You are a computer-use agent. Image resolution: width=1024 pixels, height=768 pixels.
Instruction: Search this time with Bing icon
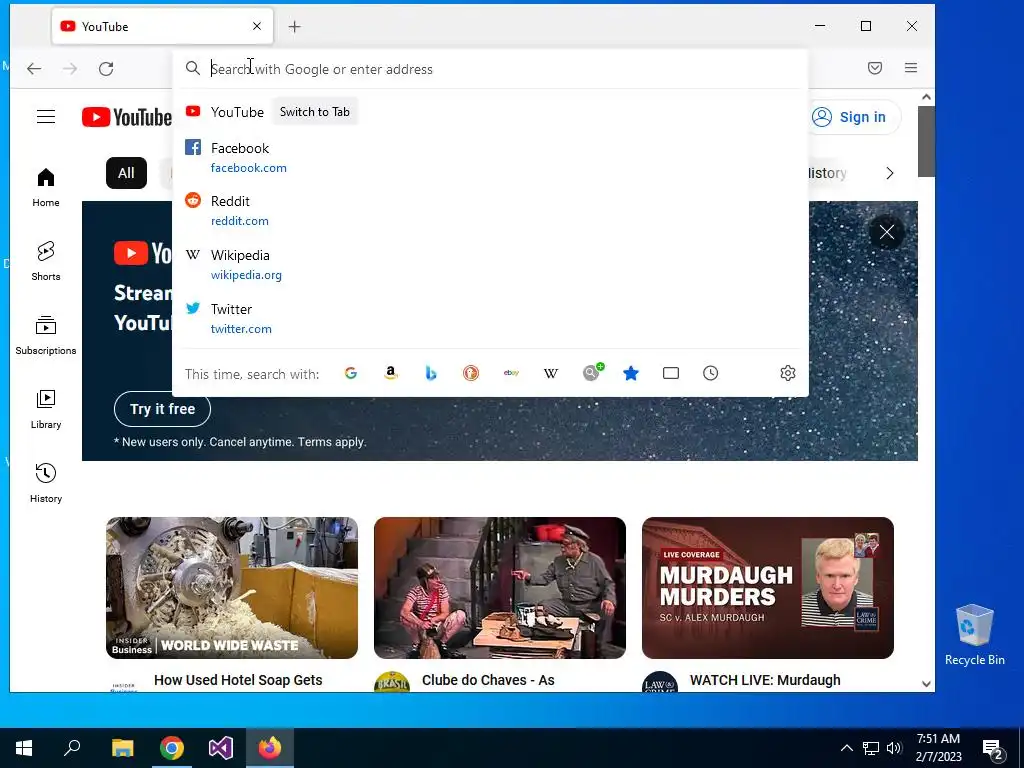(x=430, y=373)
